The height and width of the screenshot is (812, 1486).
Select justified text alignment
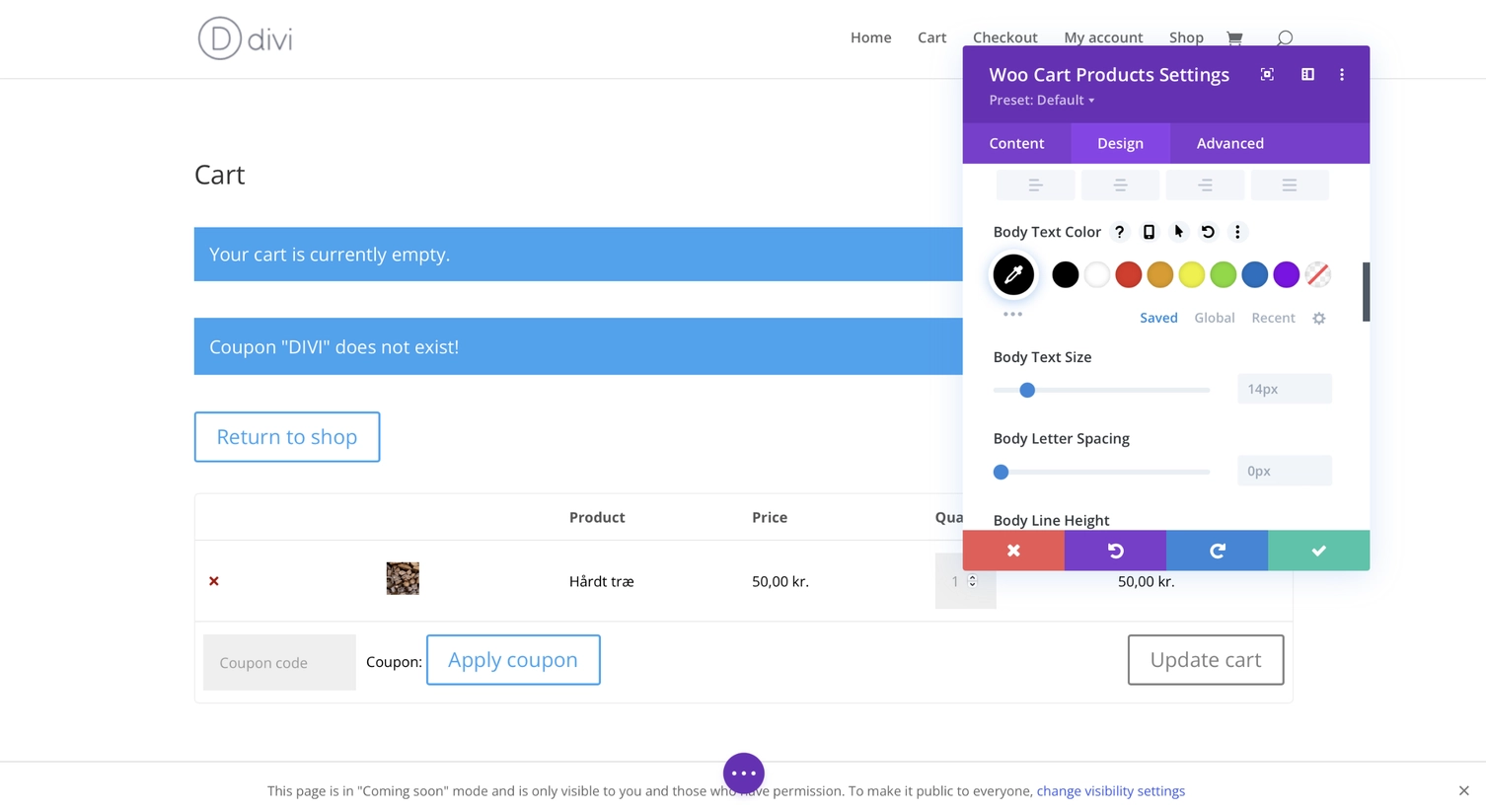(1290, 185)
